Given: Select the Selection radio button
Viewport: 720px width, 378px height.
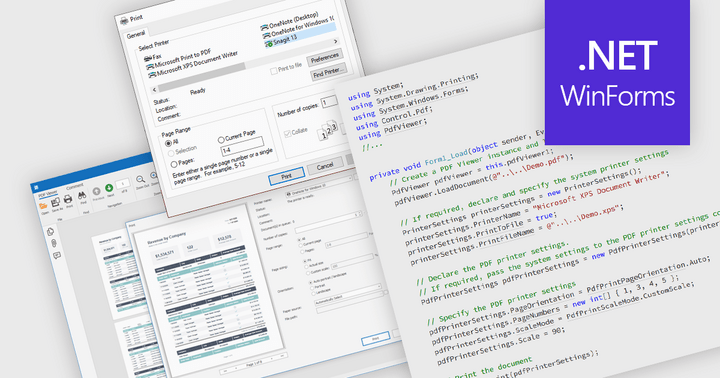Looking at the screenshot, I should [171, 153].
